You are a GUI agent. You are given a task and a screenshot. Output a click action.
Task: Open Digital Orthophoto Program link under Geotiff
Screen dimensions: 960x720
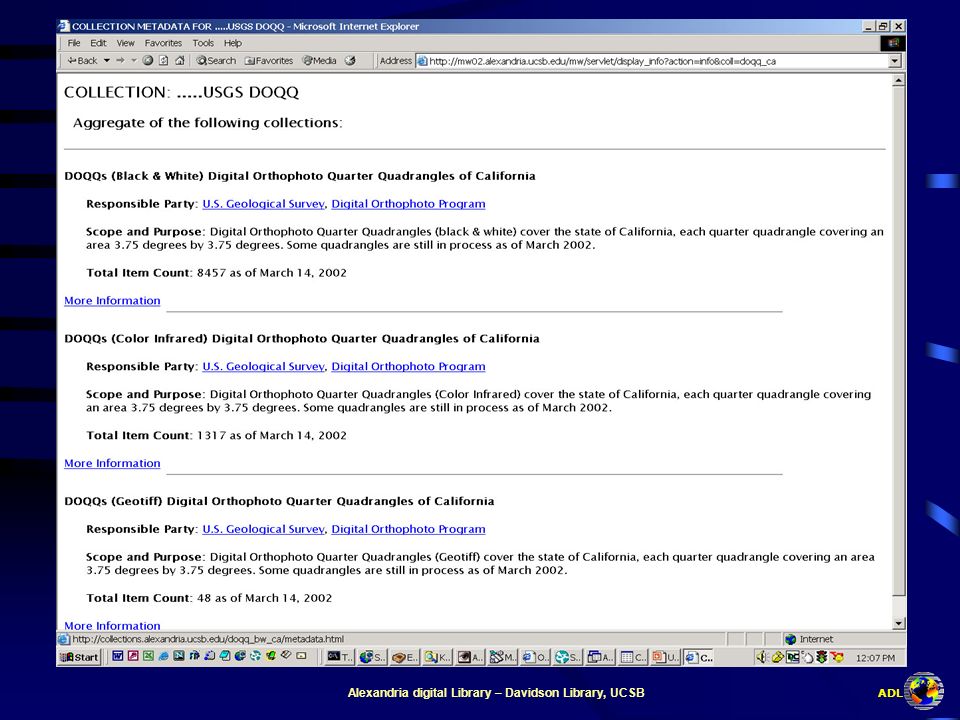pos(408,529)
